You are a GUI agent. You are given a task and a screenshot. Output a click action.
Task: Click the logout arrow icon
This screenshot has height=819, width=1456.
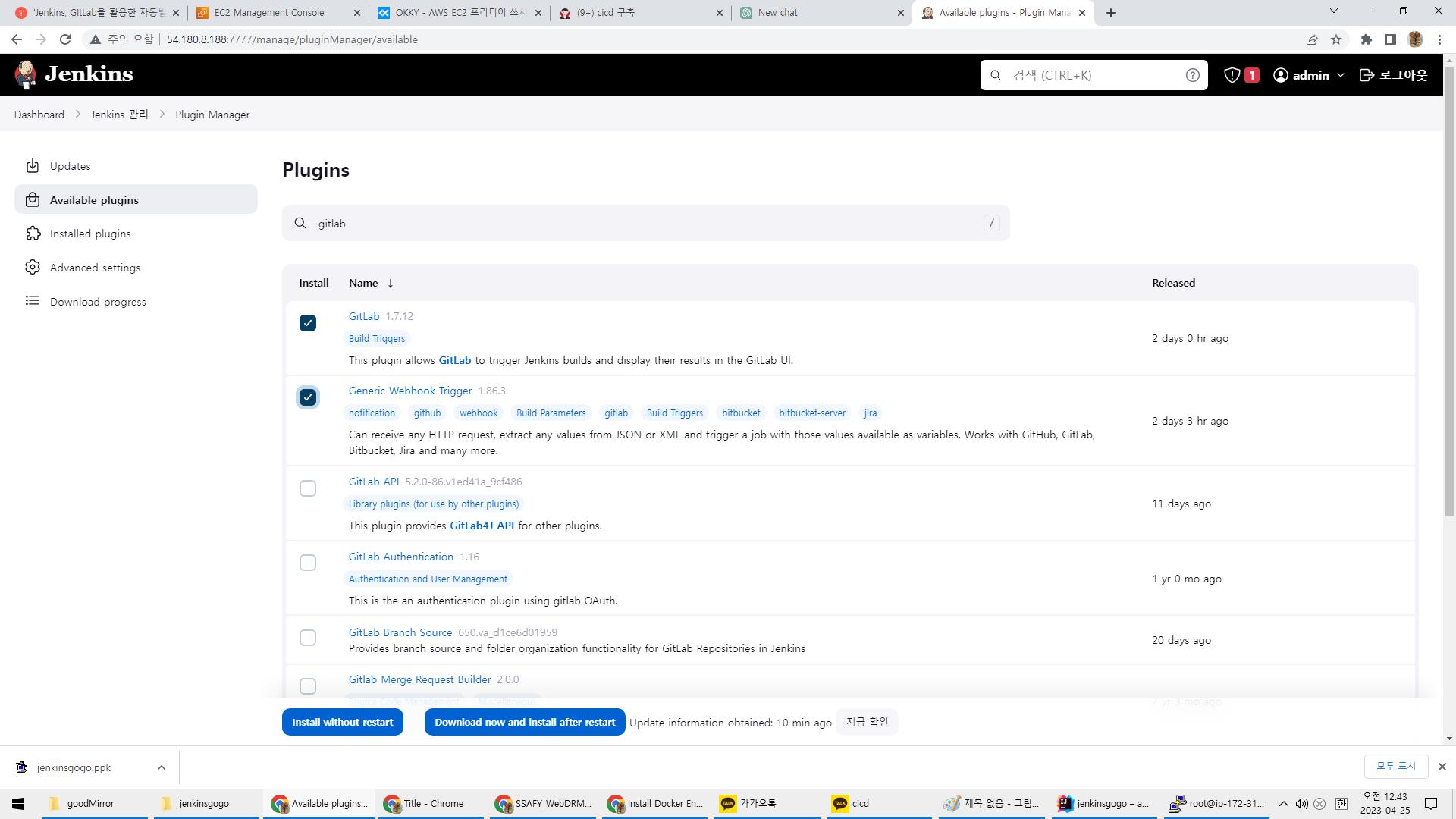(x=1367, y=75)
